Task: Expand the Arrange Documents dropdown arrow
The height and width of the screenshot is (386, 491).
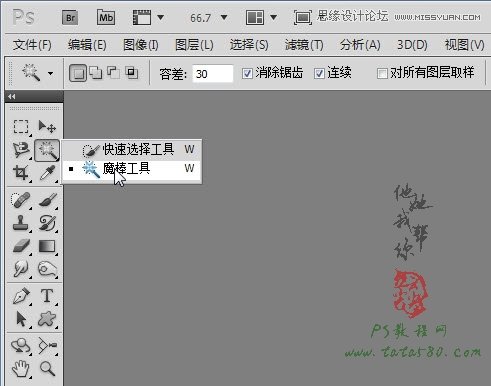Action: point(273,17)
